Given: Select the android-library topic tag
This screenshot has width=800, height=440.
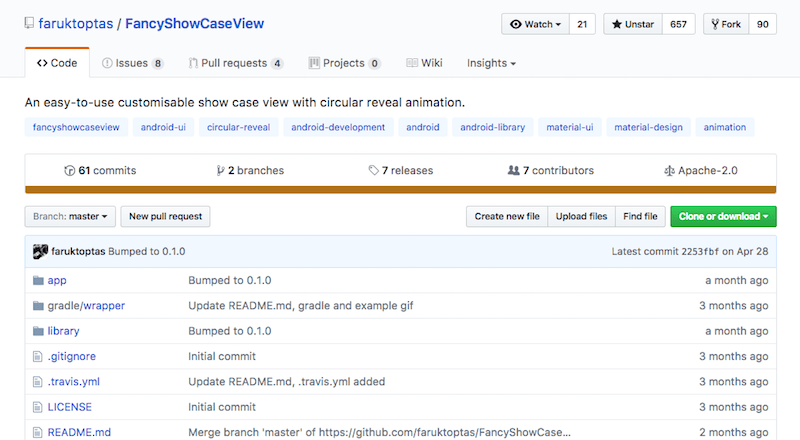Looking at the screenshot, I should 492,127.
